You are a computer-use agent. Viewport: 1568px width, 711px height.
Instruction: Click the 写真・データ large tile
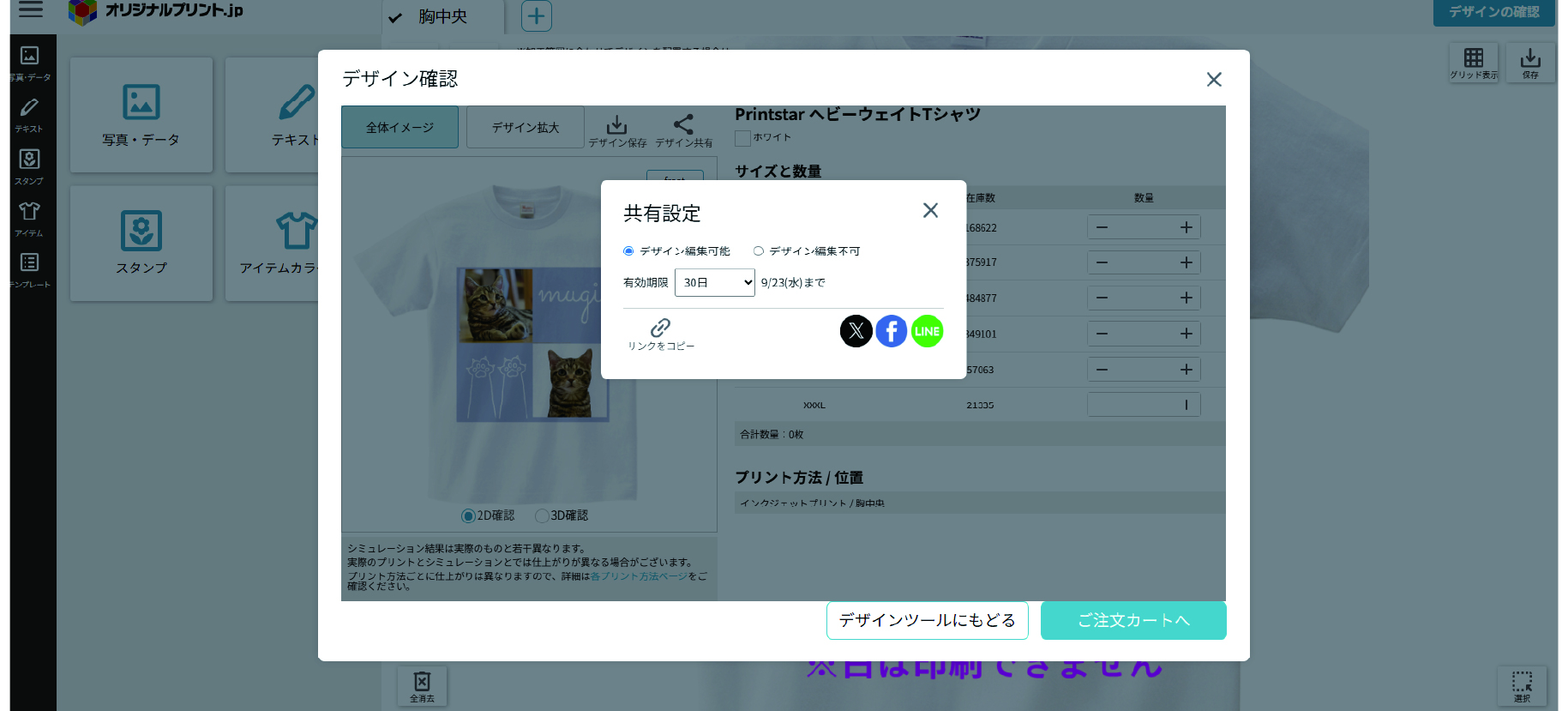(x=141, y=115)
